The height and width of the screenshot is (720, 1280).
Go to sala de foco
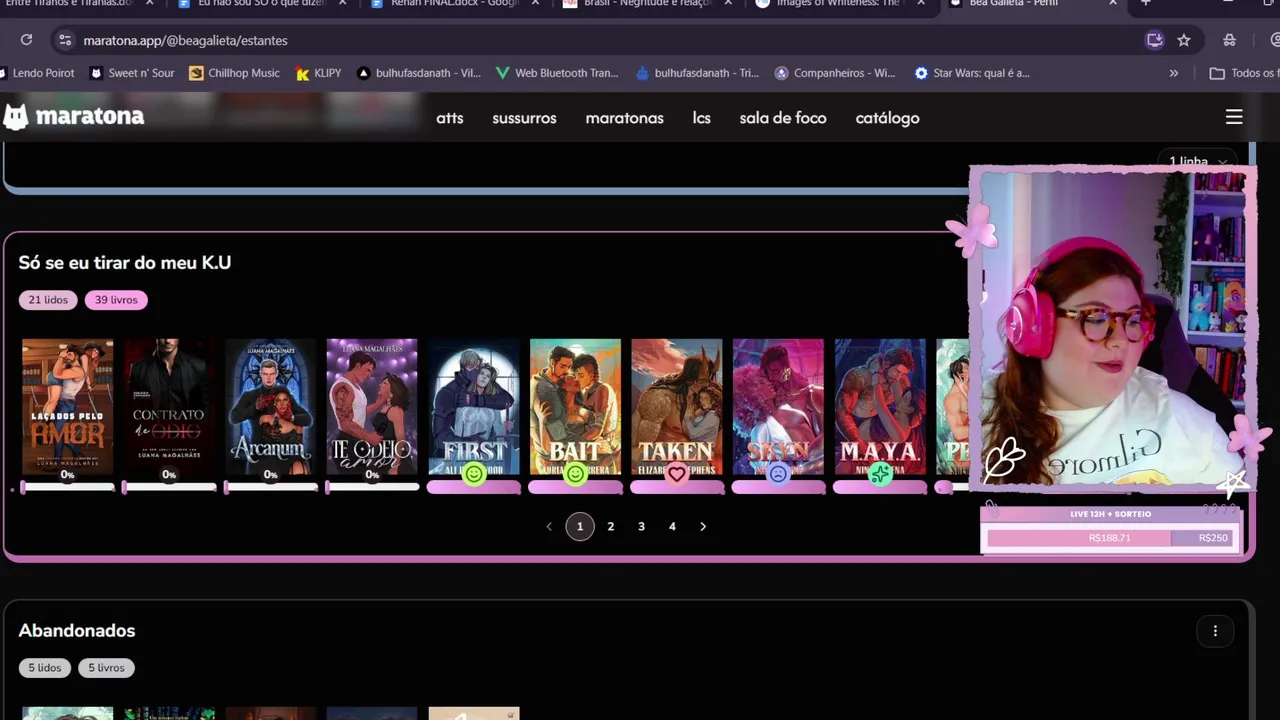click(783, 118)
